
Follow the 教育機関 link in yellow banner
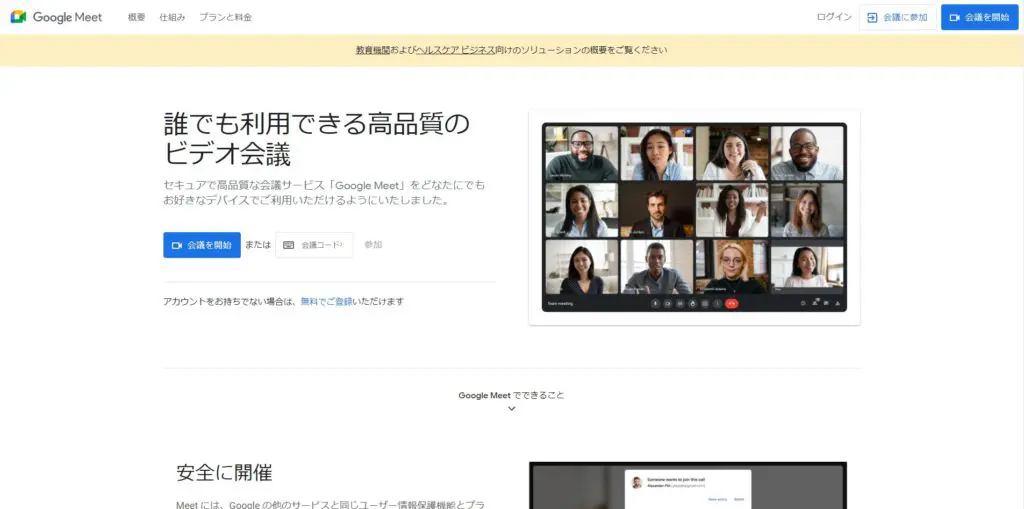(x=372, y=50)
